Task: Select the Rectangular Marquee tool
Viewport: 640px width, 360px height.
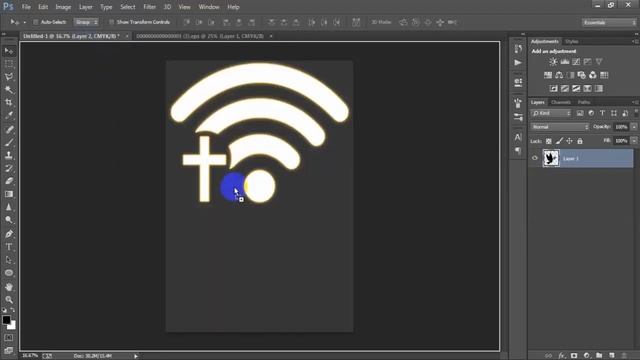Action: point(9,64)
